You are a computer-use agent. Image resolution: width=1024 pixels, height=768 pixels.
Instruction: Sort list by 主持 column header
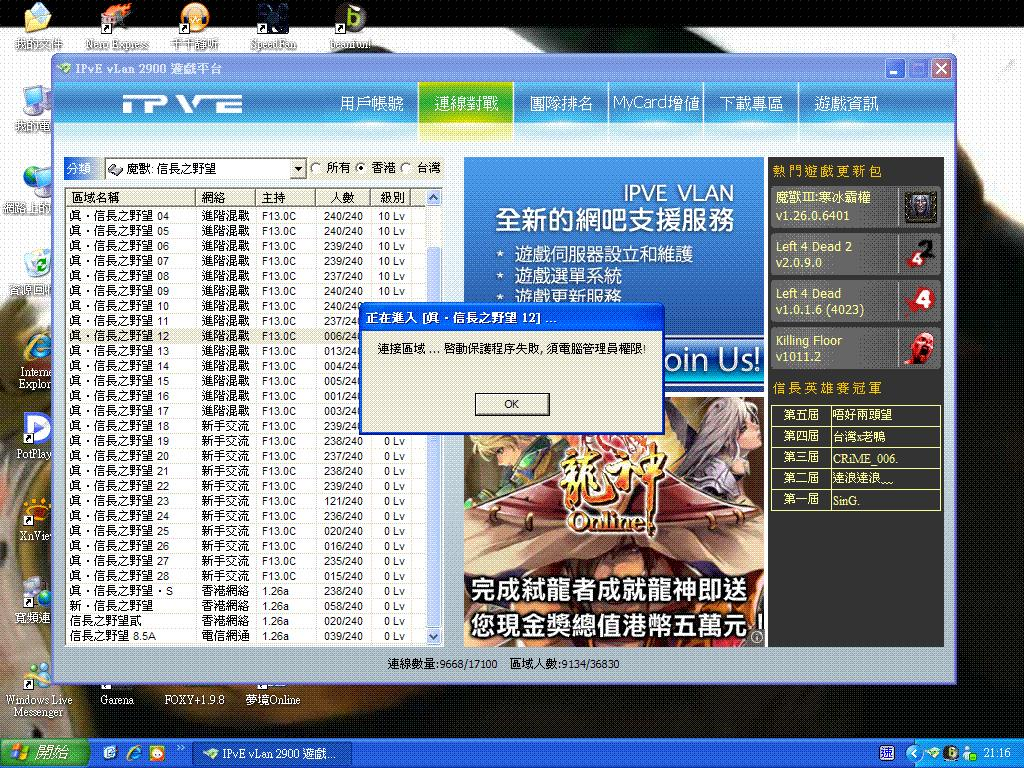coord(285,197)
